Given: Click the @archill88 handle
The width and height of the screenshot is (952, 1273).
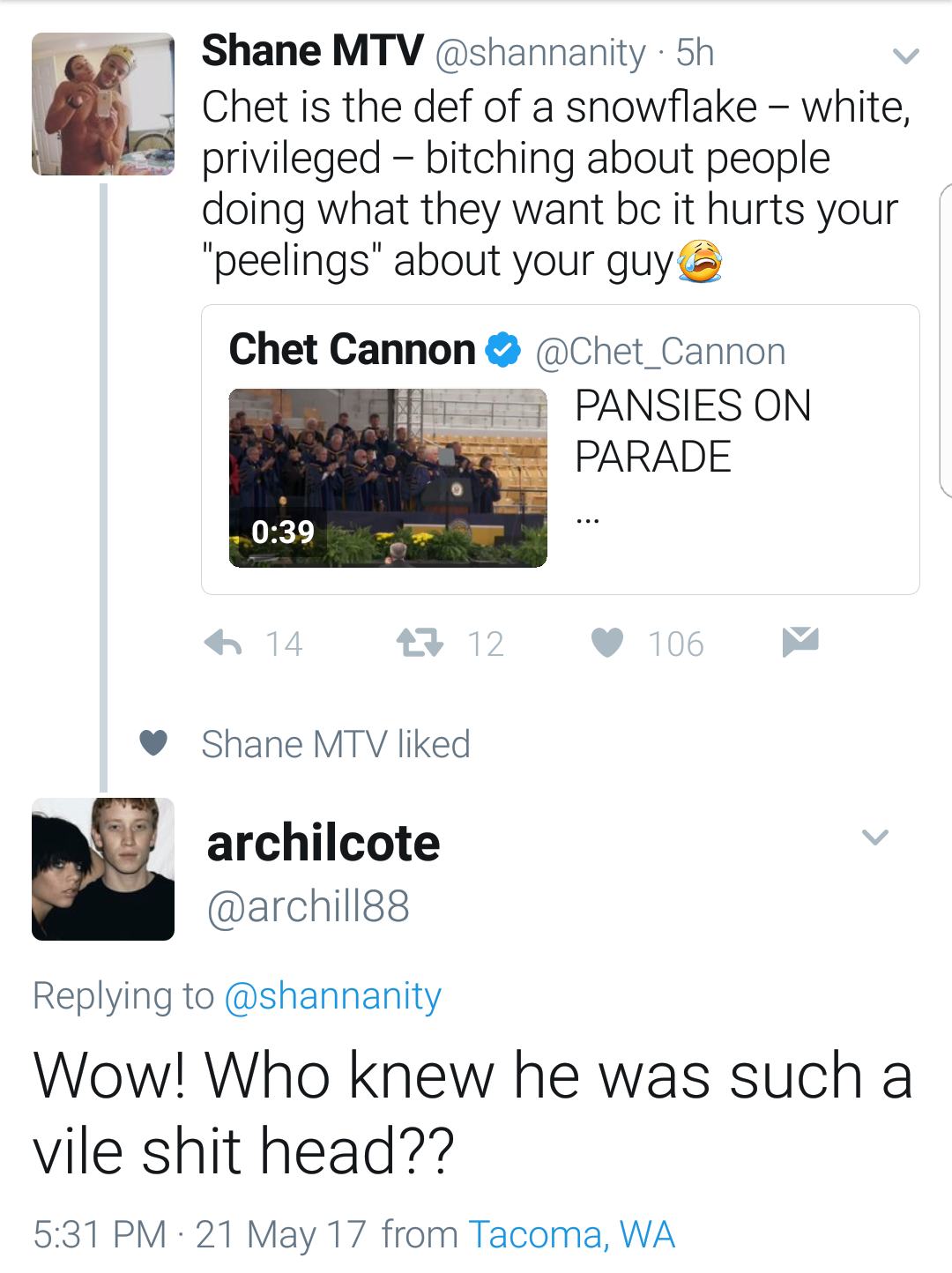Looking at the screenshot, I should 309,906.
